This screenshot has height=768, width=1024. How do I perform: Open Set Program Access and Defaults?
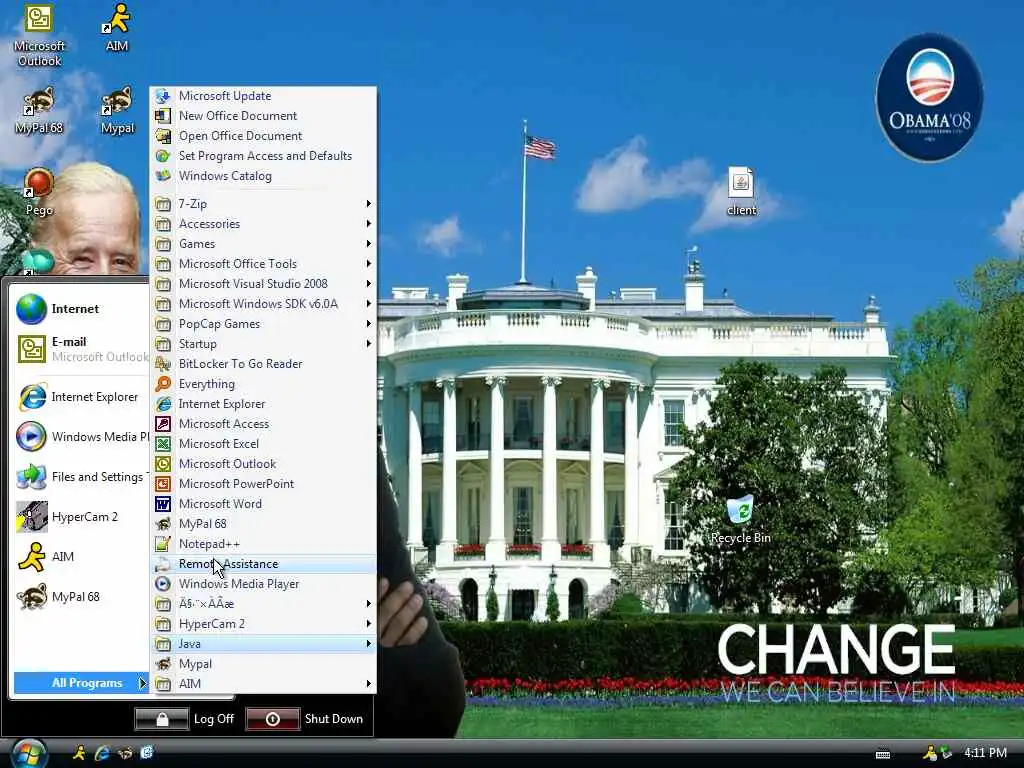[264, 156]
